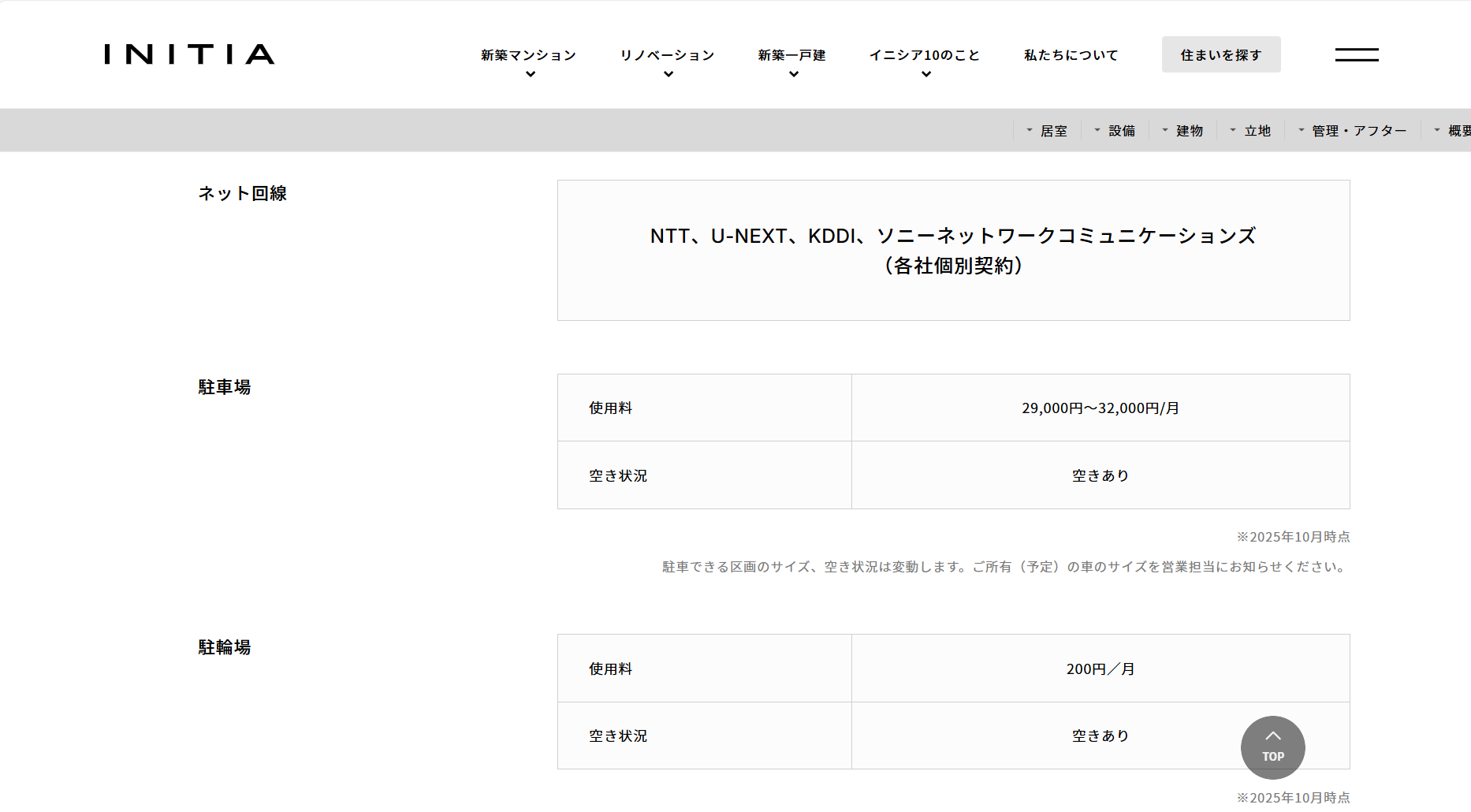The image size is (1471, 812).
Task: Jump to the 管理・アフター section
Action: pos(1359,131)
